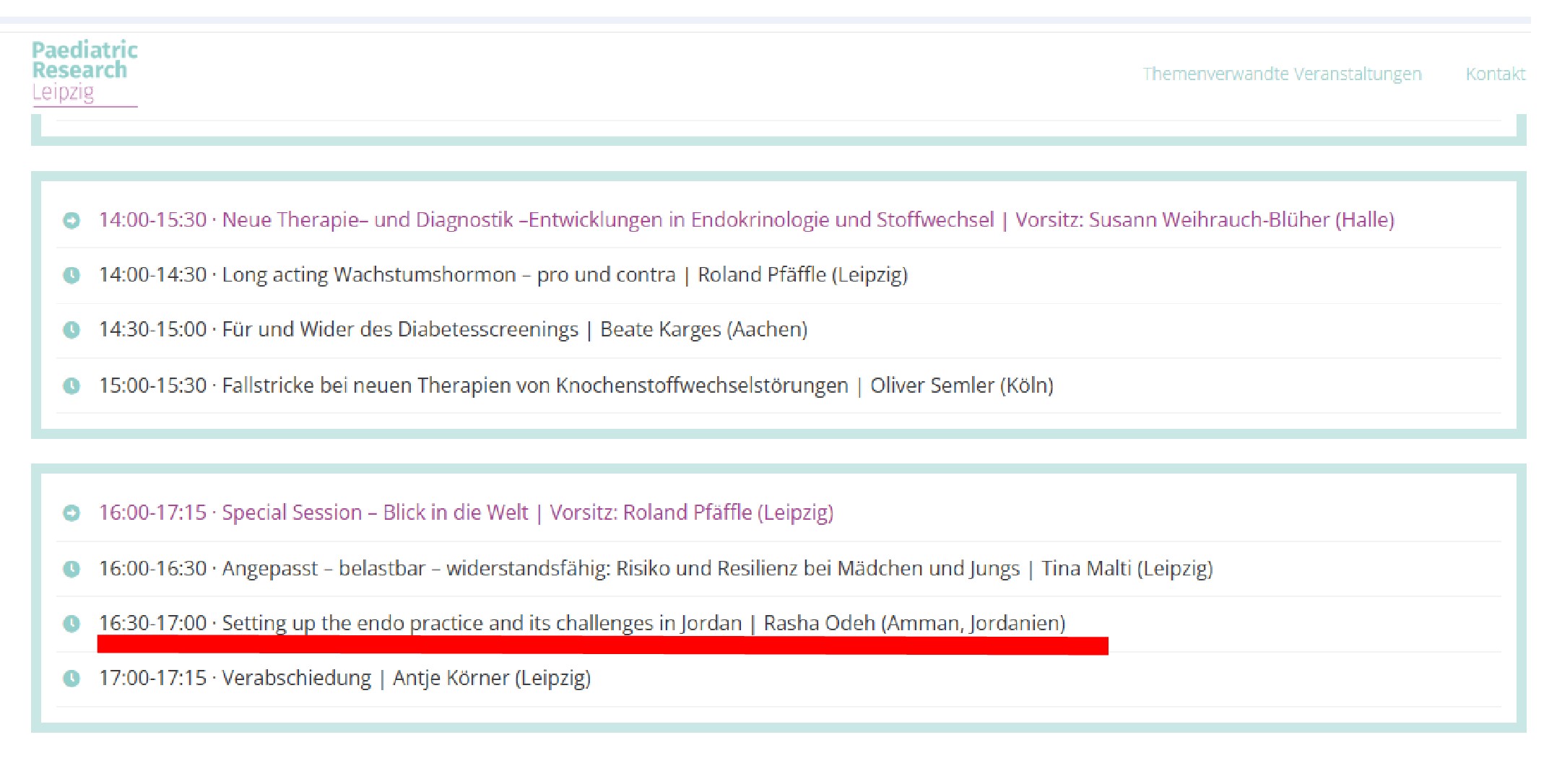Click clock icon beside Diabetesscreenings talk
The height and width of the screenshot is (784, 1544).
(71, 330)
